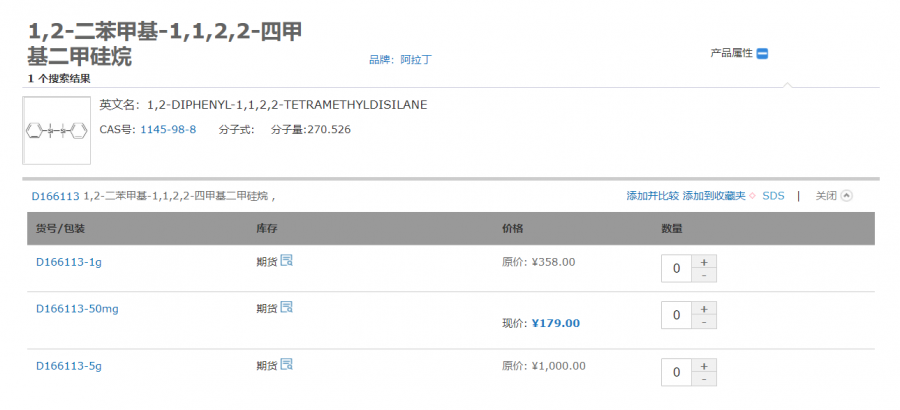
Task: Click quantity input for D166113-1g
Action: tap(676, 268)
